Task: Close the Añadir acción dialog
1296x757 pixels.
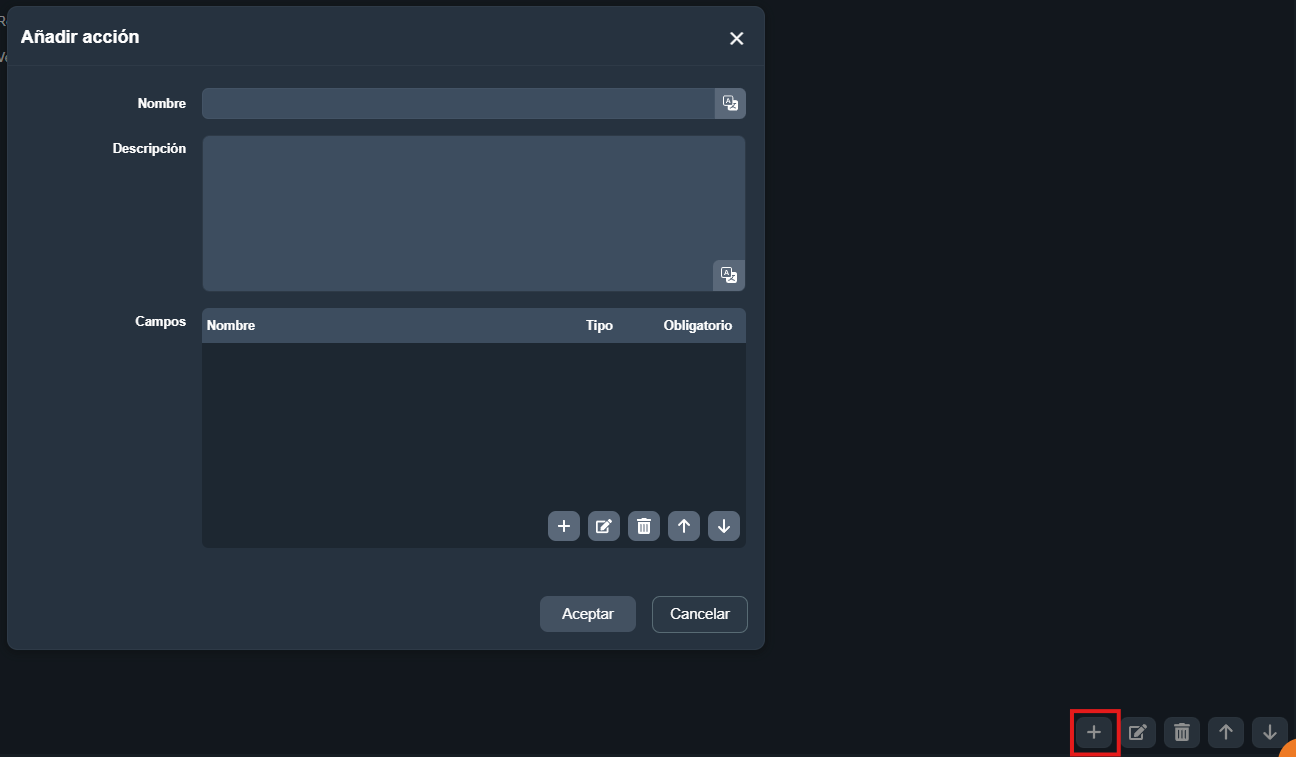Action: (x=737, y=39)
